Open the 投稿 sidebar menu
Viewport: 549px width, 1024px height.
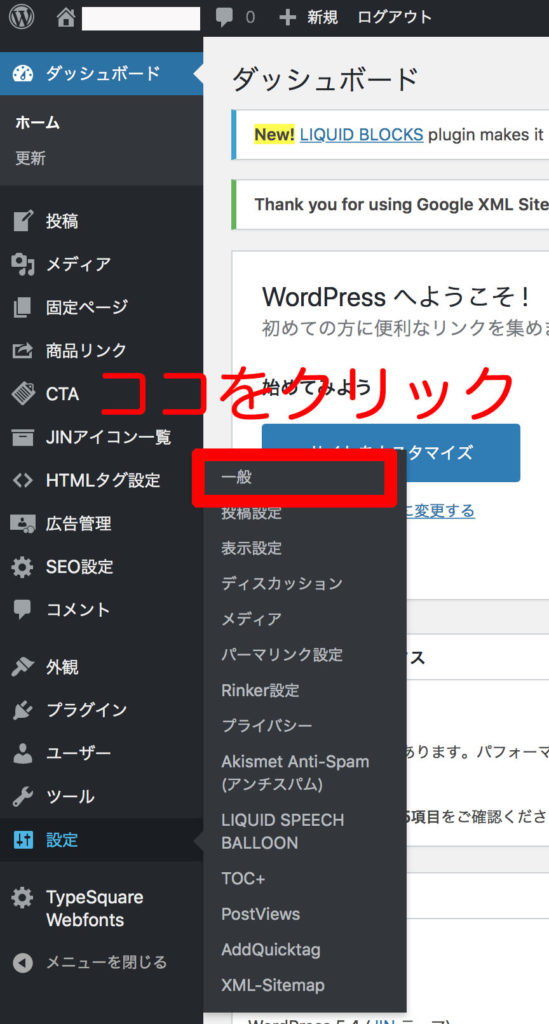click(62, 221)
